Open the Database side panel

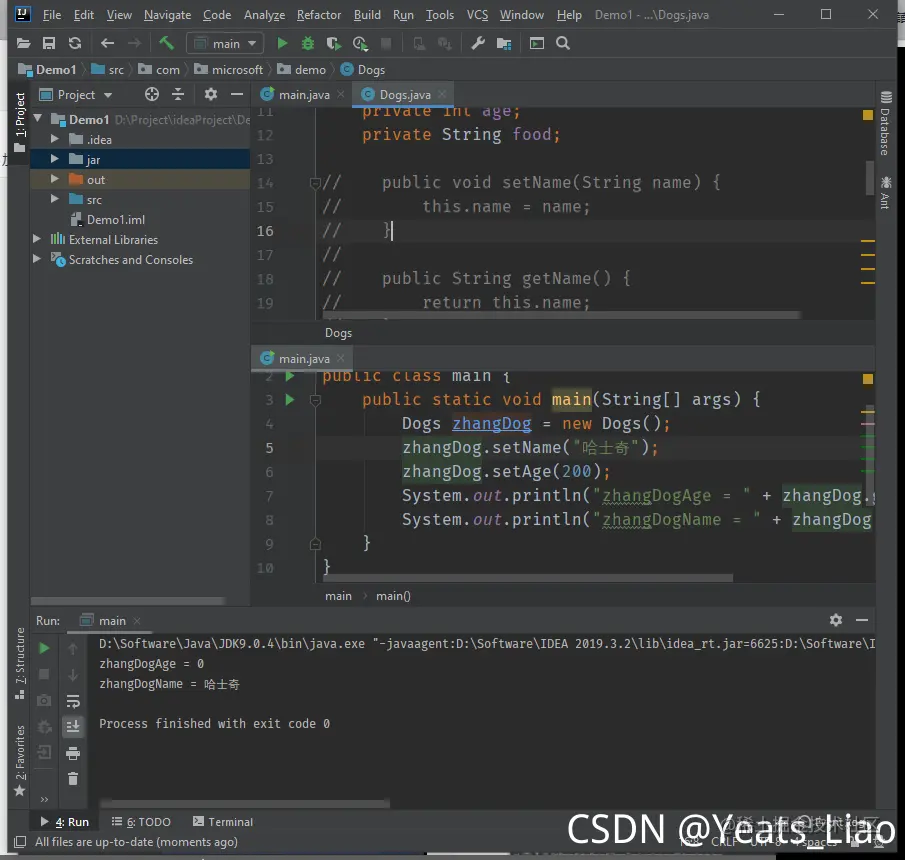click(x=885, y=123)
